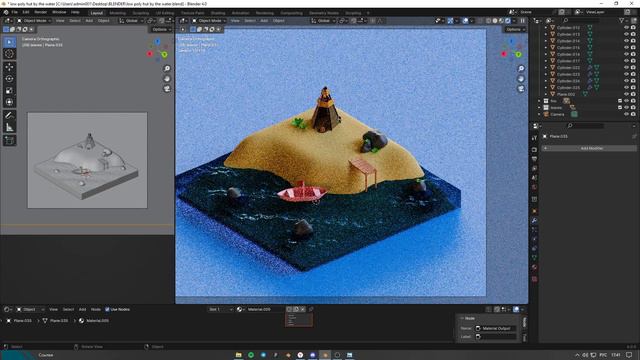Click pan hand icon in rendered viewport

(x=521, y=79)
